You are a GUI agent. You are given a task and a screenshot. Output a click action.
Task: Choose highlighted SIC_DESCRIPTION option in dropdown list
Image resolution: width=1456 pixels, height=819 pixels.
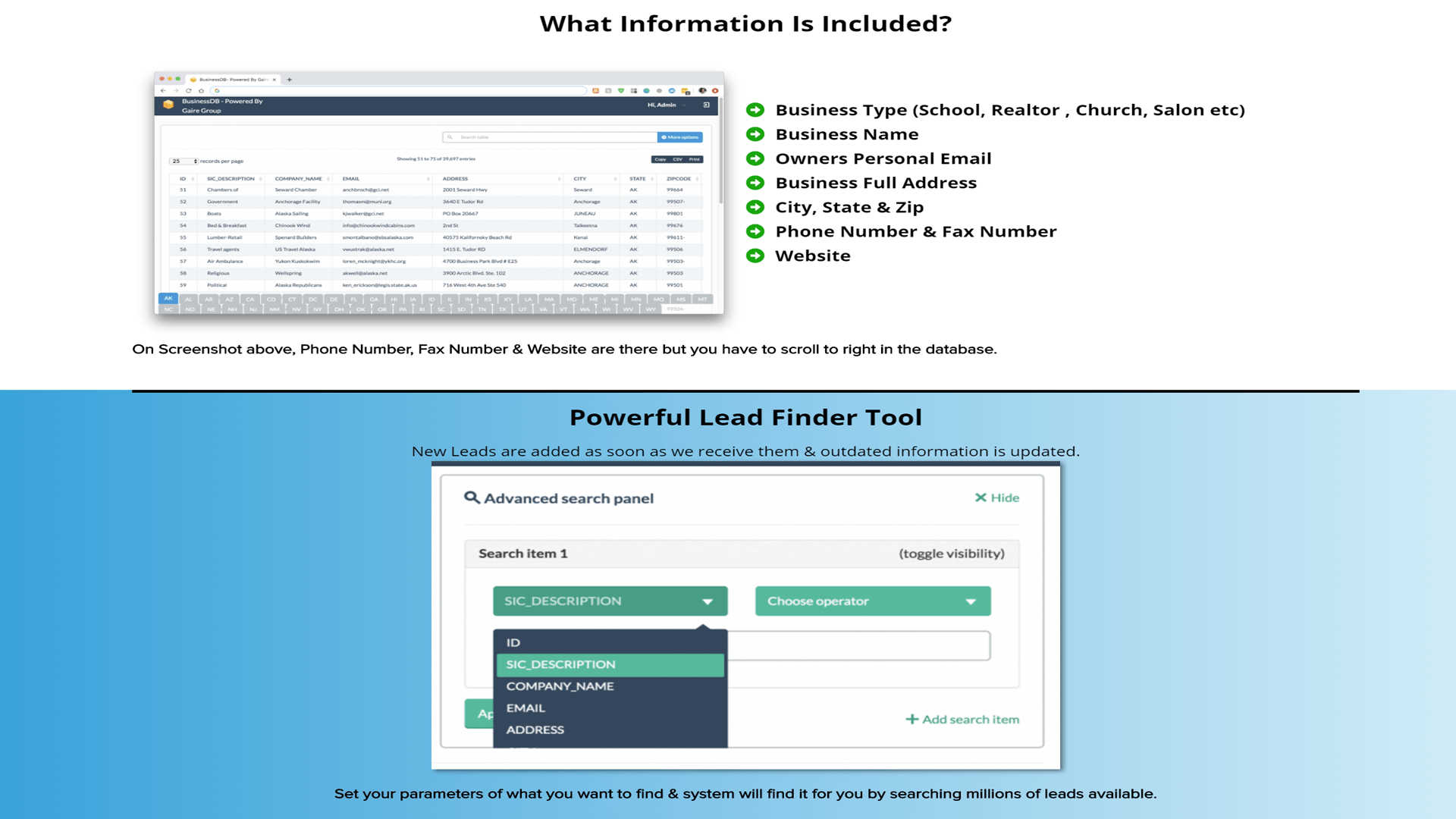610,664
